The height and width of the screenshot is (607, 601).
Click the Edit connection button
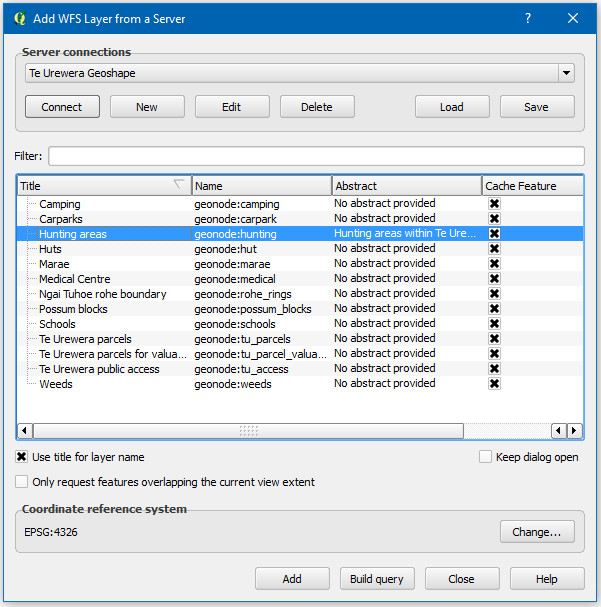(232, 107)
